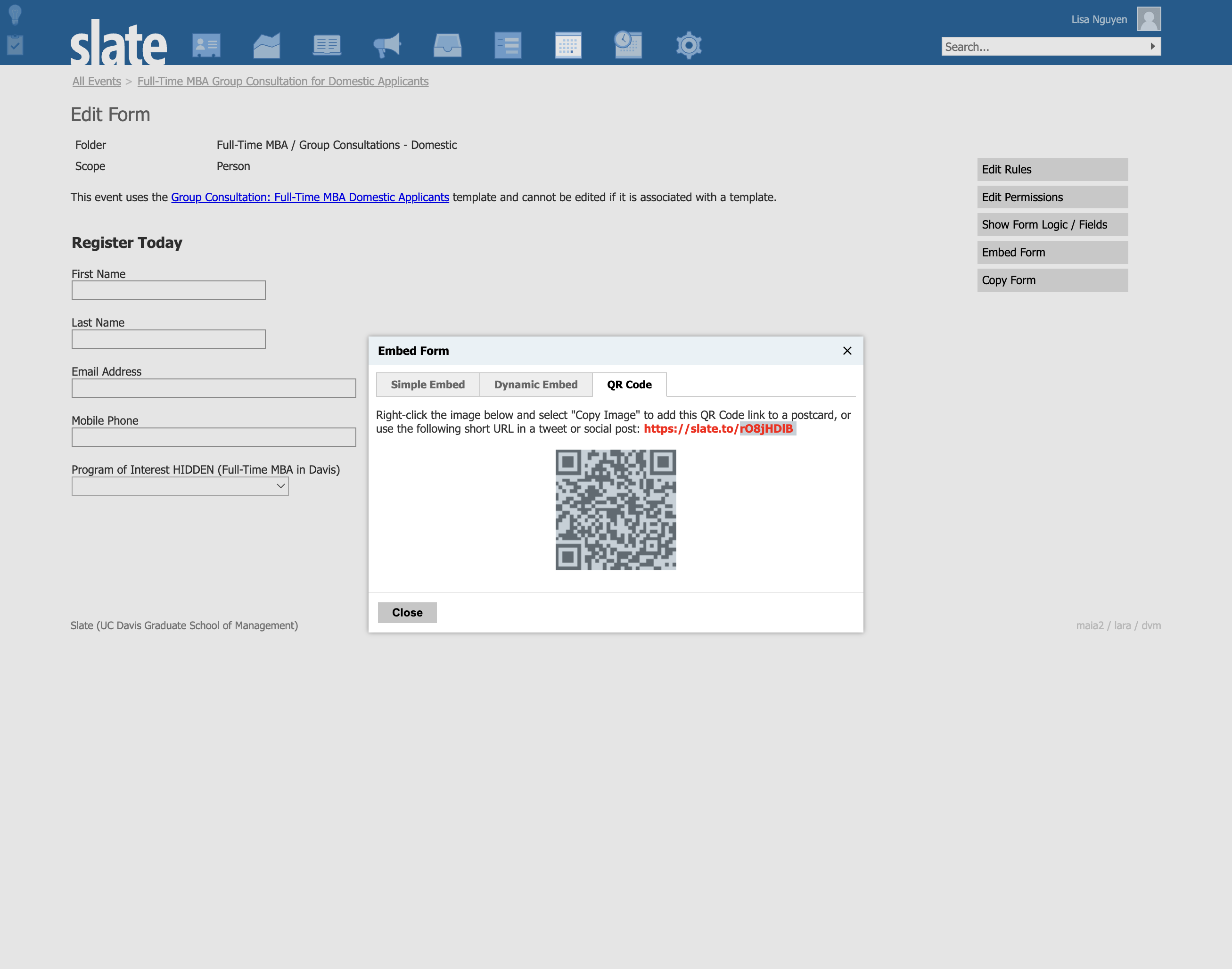Image resolution: width=1232 pixels, height=969 pixels.
Task: Open the Group Consultation template link
Action: [x=310, y=197]
